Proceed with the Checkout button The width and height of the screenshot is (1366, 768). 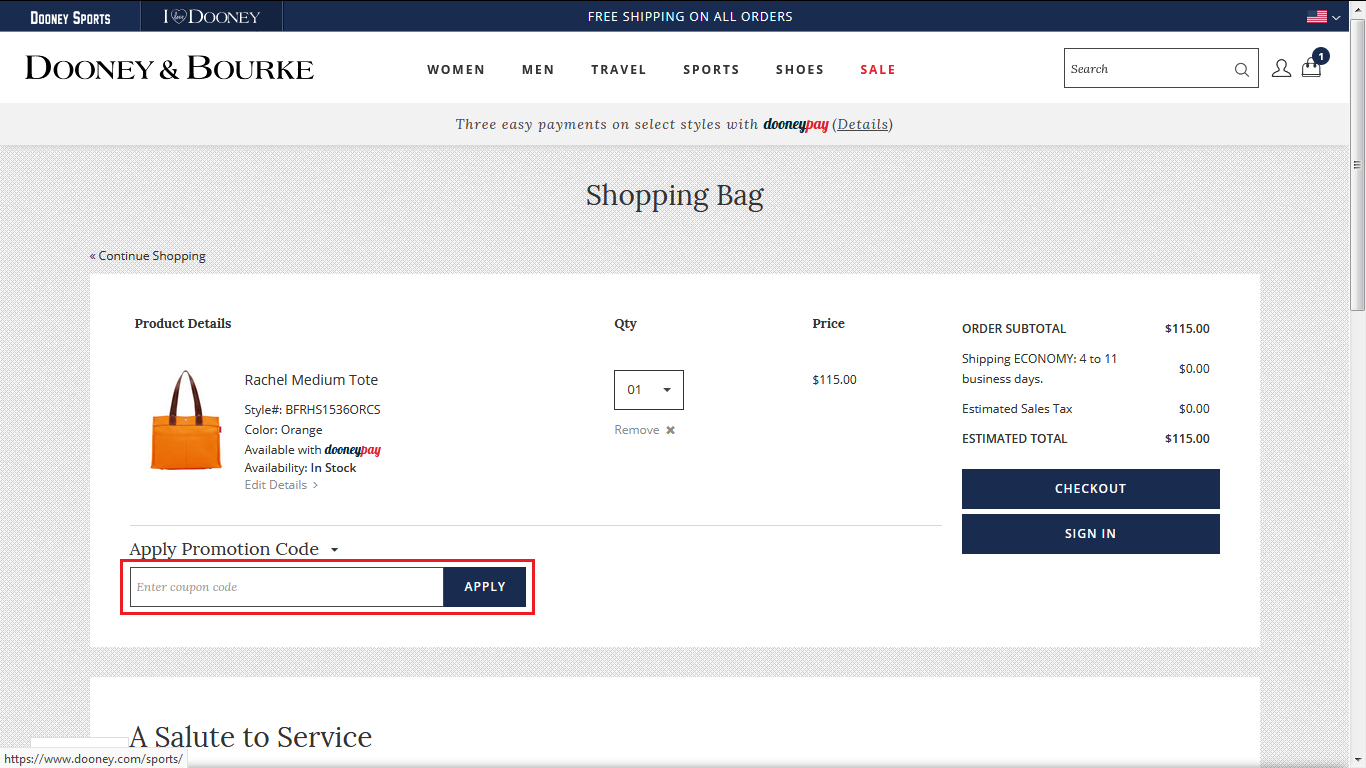tap(1091, 489)
